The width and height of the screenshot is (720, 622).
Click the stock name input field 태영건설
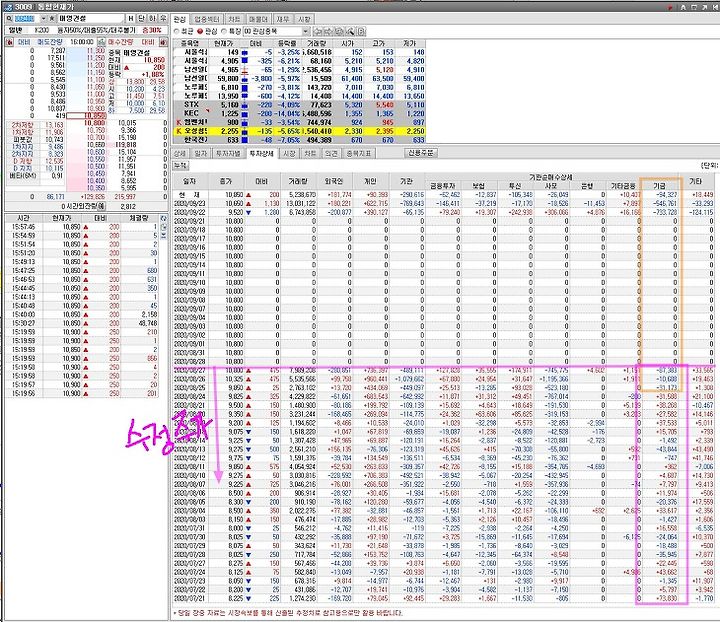point(90,19)
